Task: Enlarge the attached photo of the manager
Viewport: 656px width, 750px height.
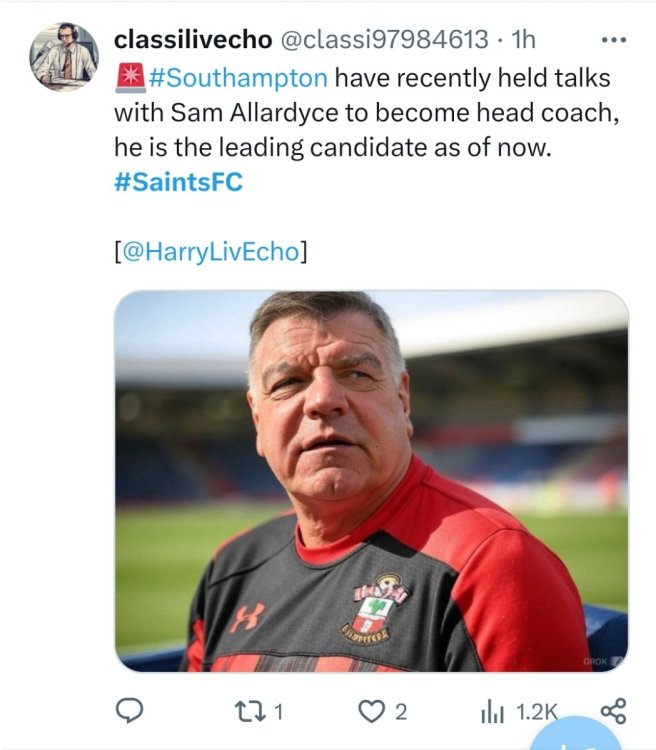Action: [x=372, y=480]
